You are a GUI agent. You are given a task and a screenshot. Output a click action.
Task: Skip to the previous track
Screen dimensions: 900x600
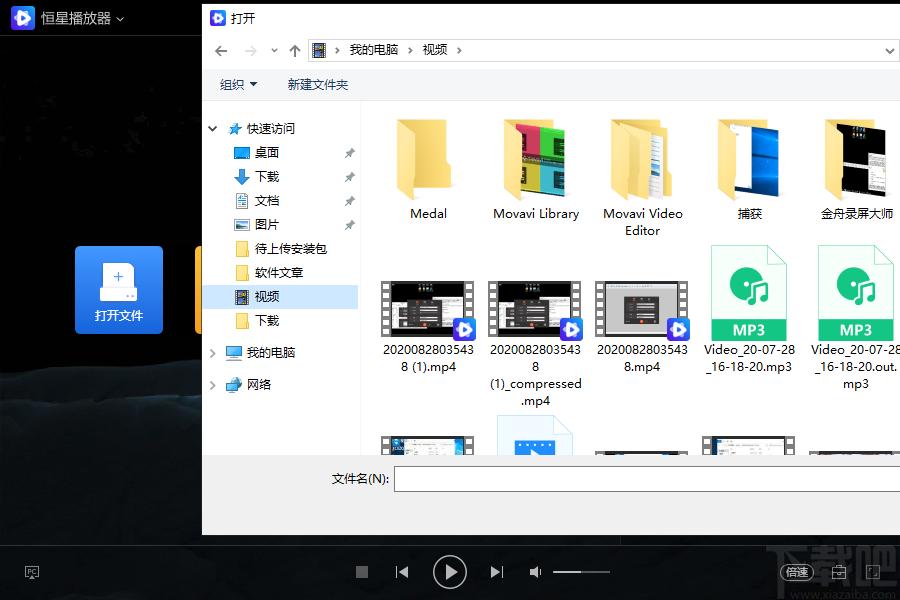[x=402, y=572]
